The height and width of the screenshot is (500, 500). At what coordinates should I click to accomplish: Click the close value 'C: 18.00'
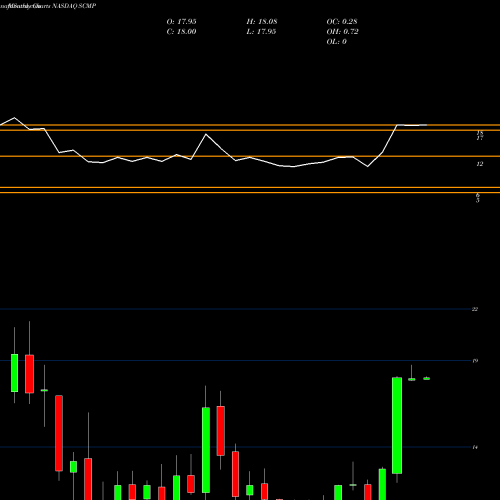[181, 32]
